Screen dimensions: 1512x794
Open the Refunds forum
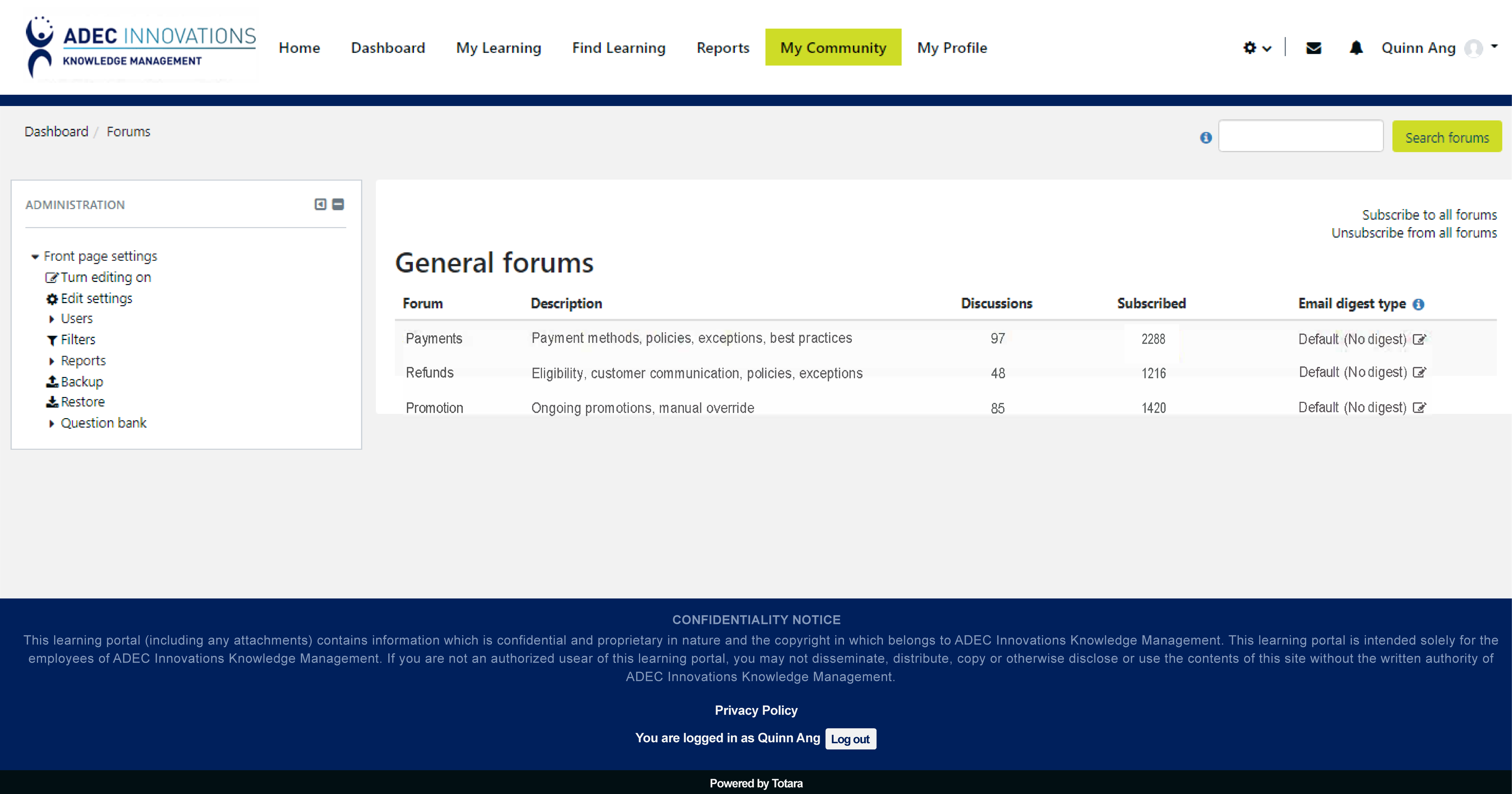430,373
